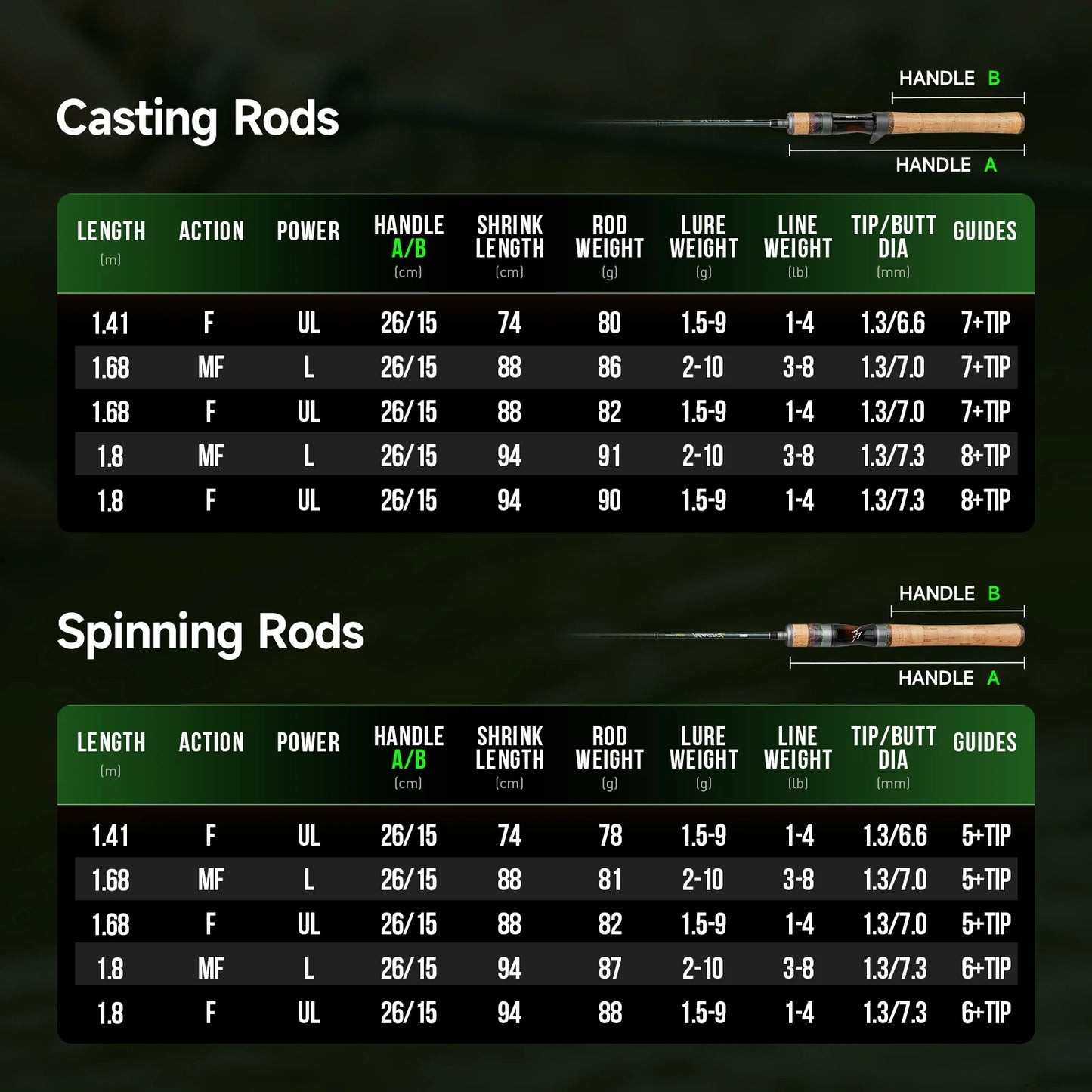The height and width of the screenshot is (1092, 1092).
Task: Click the rod weight cell showing 87
Action: [x=610, y=968]
